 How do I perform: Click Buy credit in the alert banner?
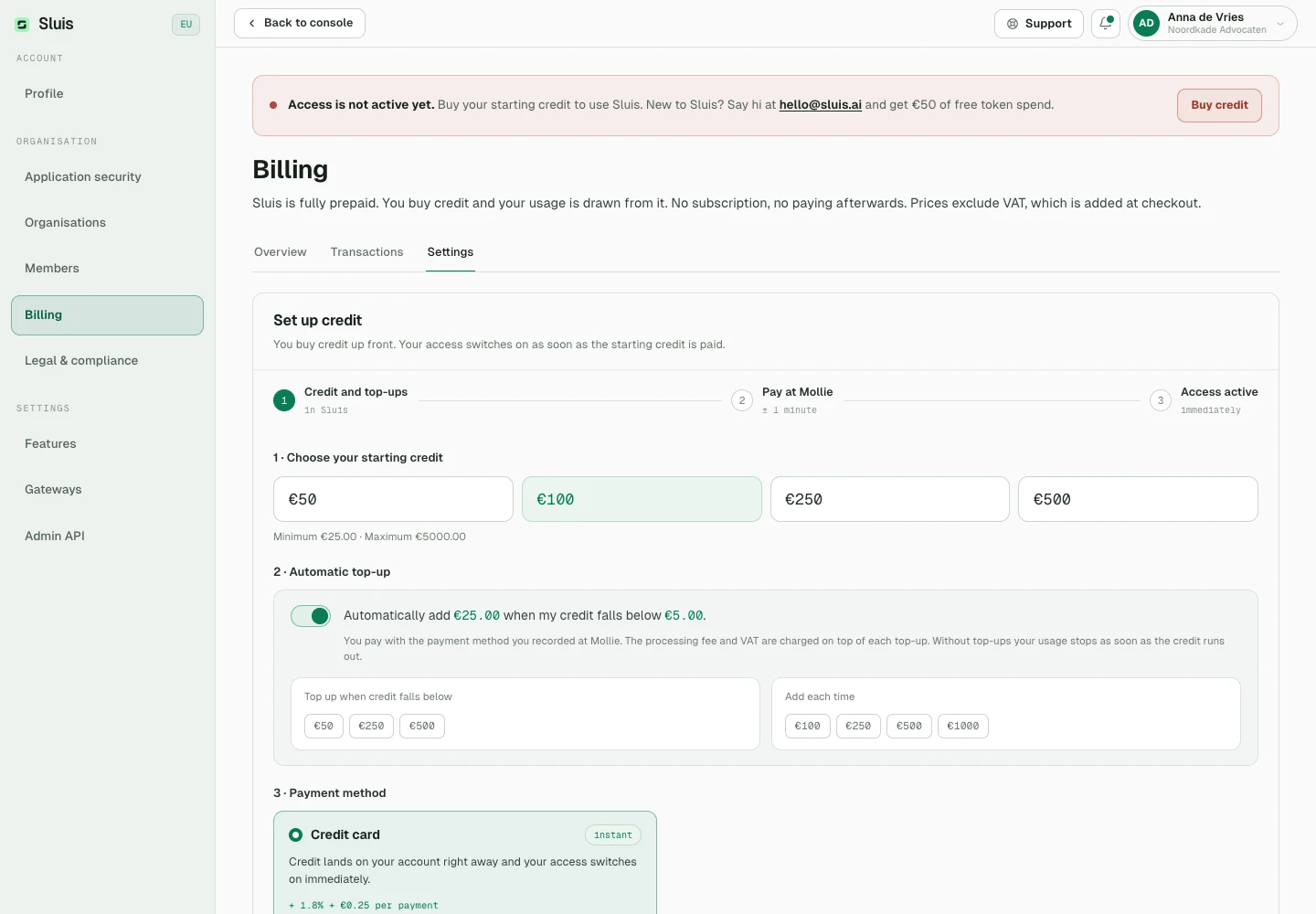pos(1219,105)
